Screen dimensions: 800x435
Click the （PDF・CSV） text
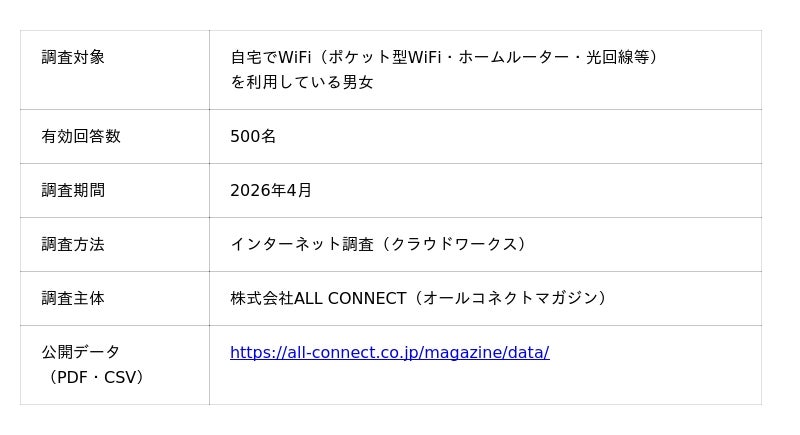tap(97, 377)
